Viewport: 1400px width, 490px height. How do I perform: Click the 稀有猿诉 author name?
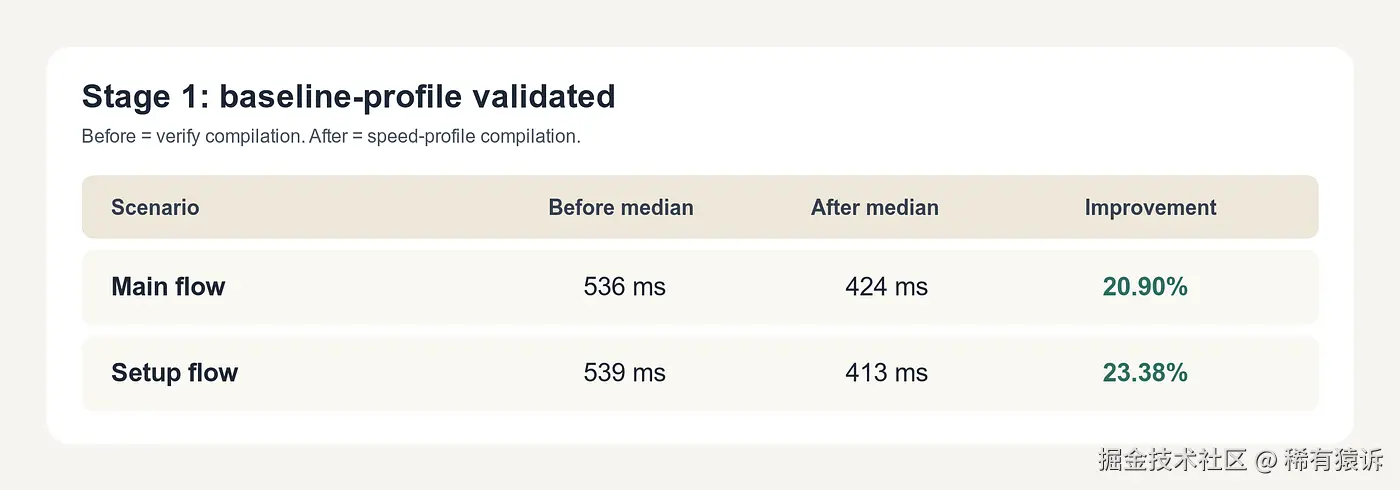[1334, 460]
